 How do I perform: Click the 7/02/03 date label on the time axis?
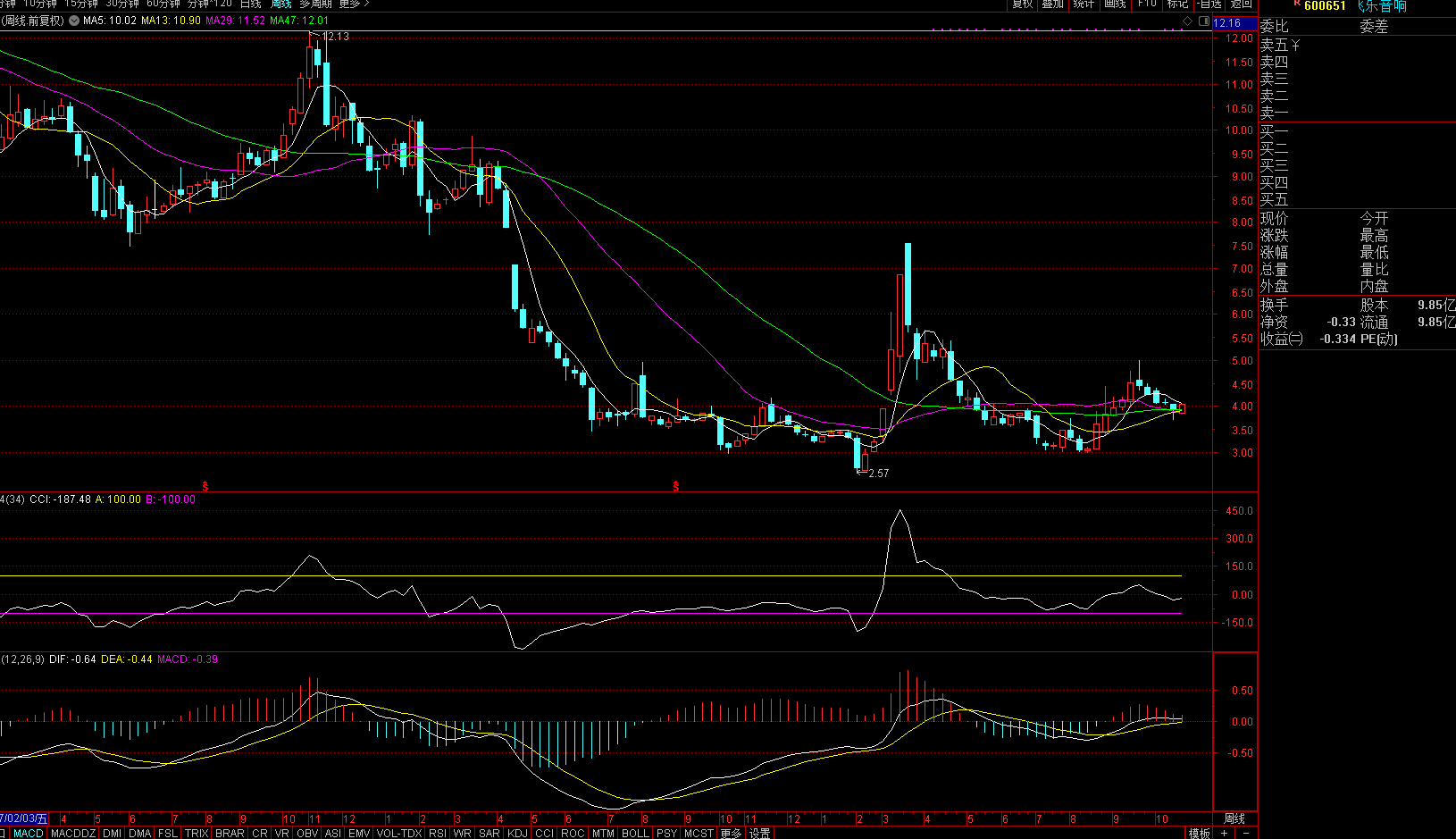24,818
